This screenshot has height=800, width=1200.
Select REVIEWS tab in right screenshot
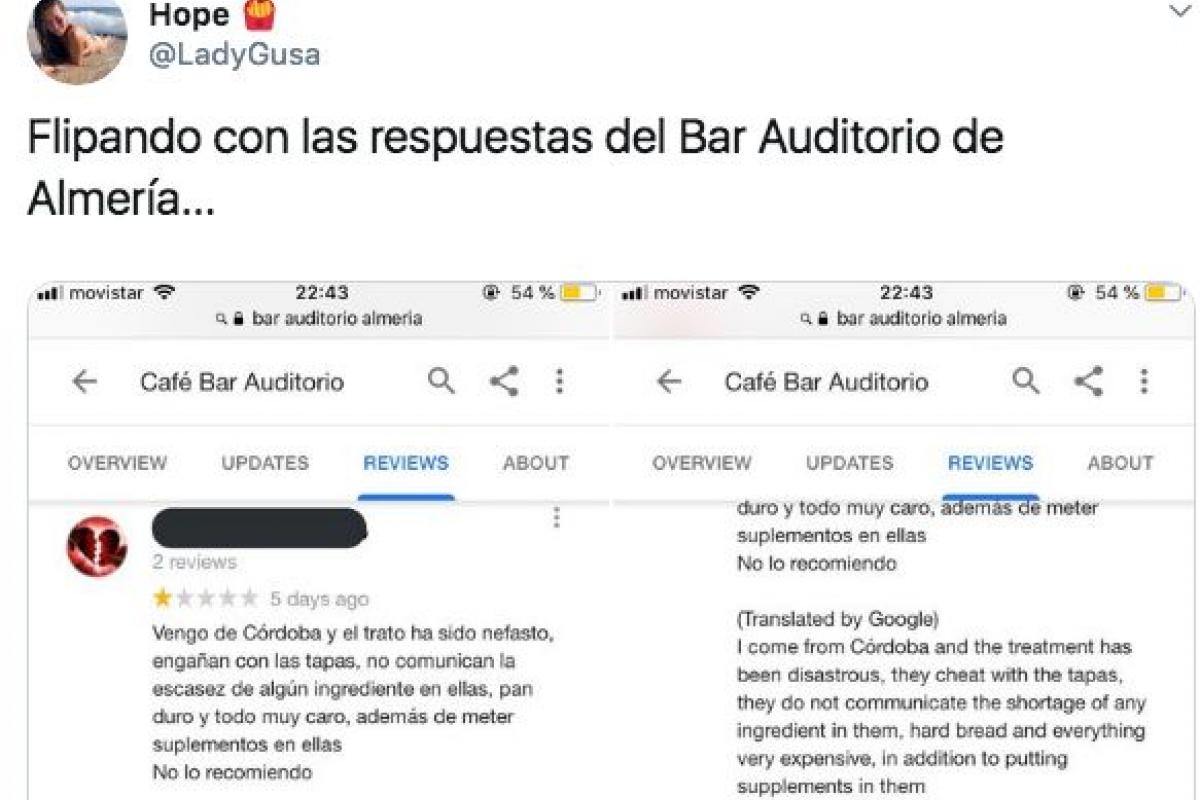pos(990,463)
